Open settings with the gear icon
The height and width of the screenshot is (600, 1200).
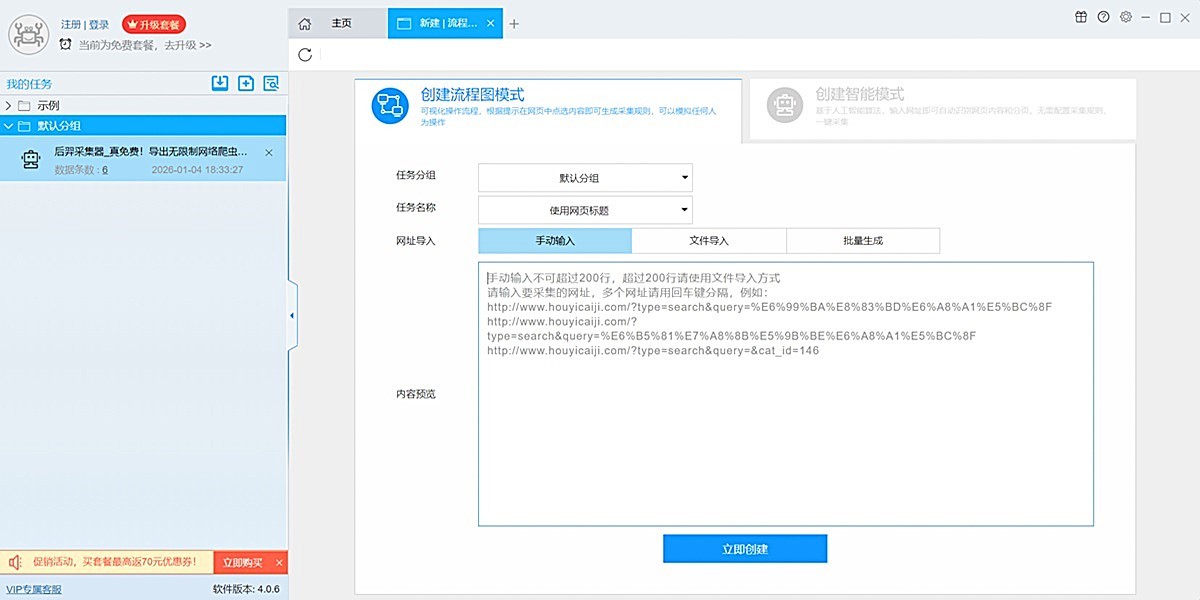point(1126,17)
